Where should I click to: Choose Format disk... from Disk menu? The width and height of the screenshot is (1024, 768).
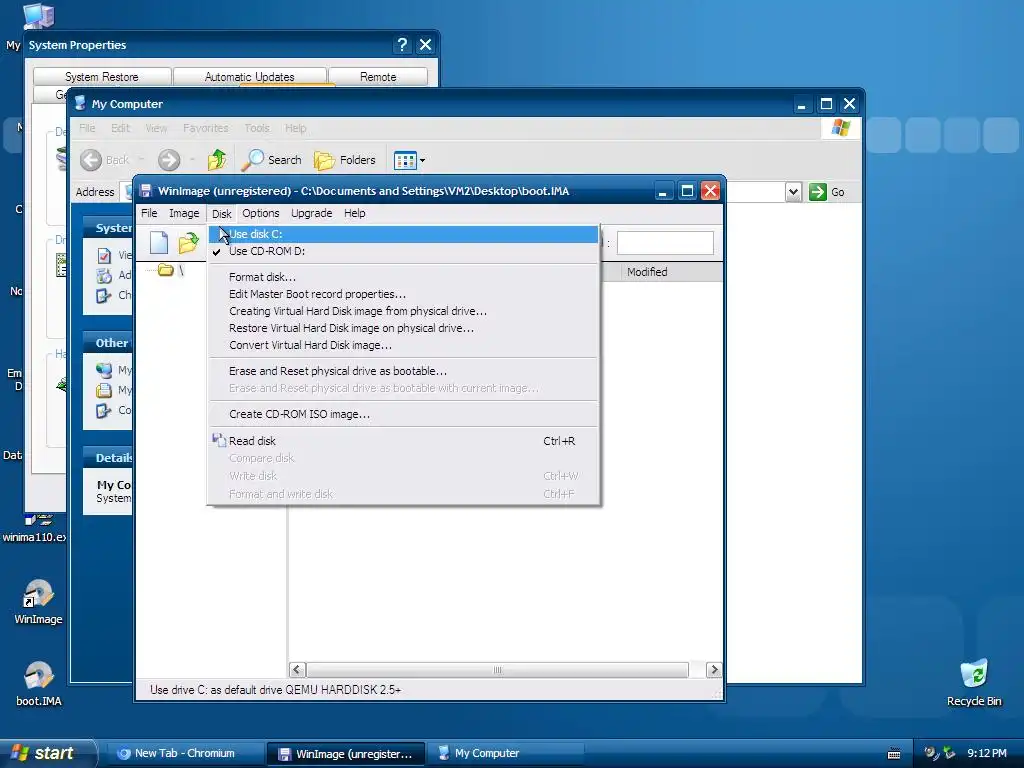click(403, 277)
